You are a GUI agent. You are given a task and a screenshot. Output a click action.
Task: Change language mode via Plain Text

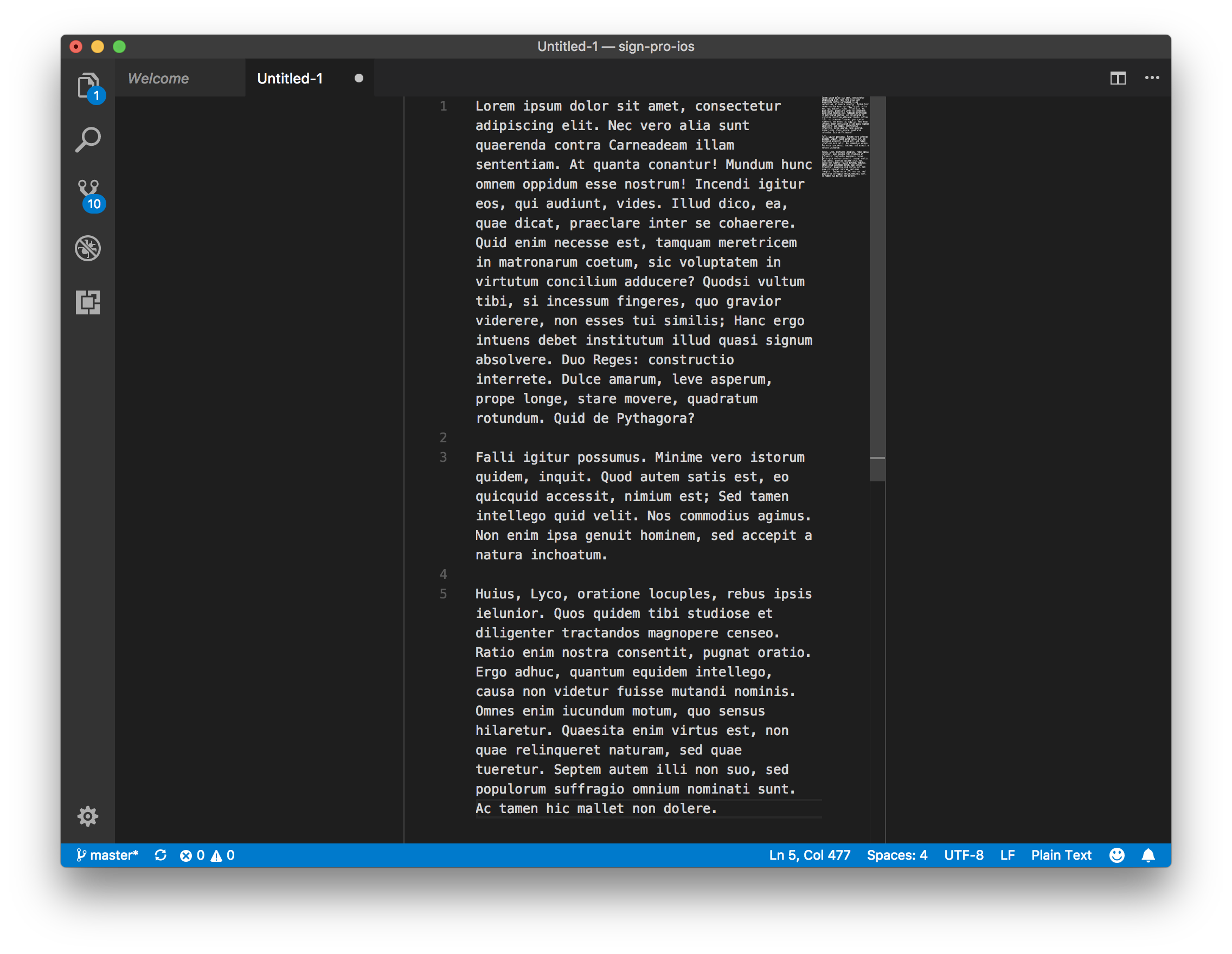(1061, 855)
